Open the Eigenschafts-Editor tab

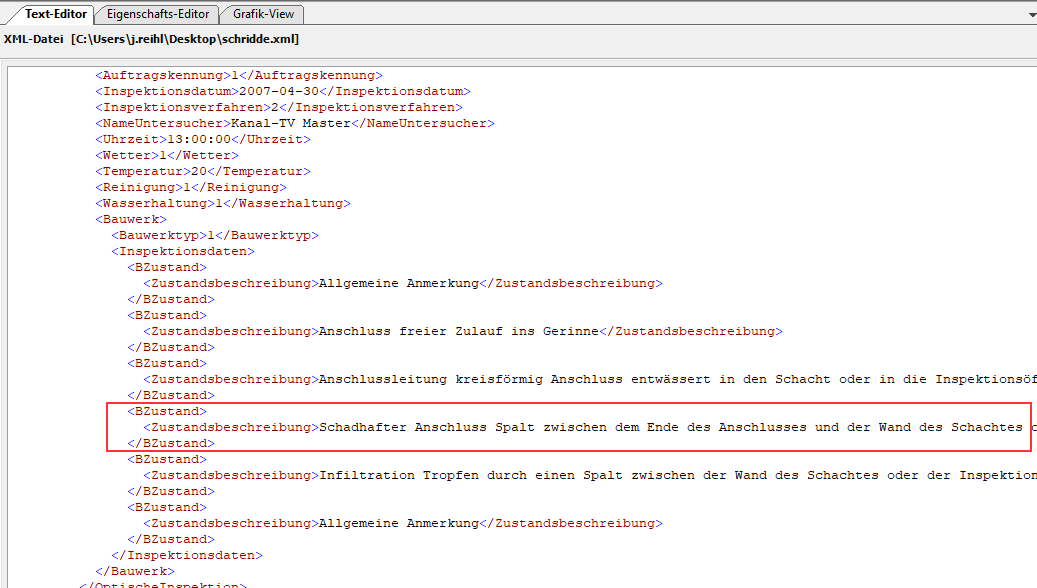coord(159,14)
